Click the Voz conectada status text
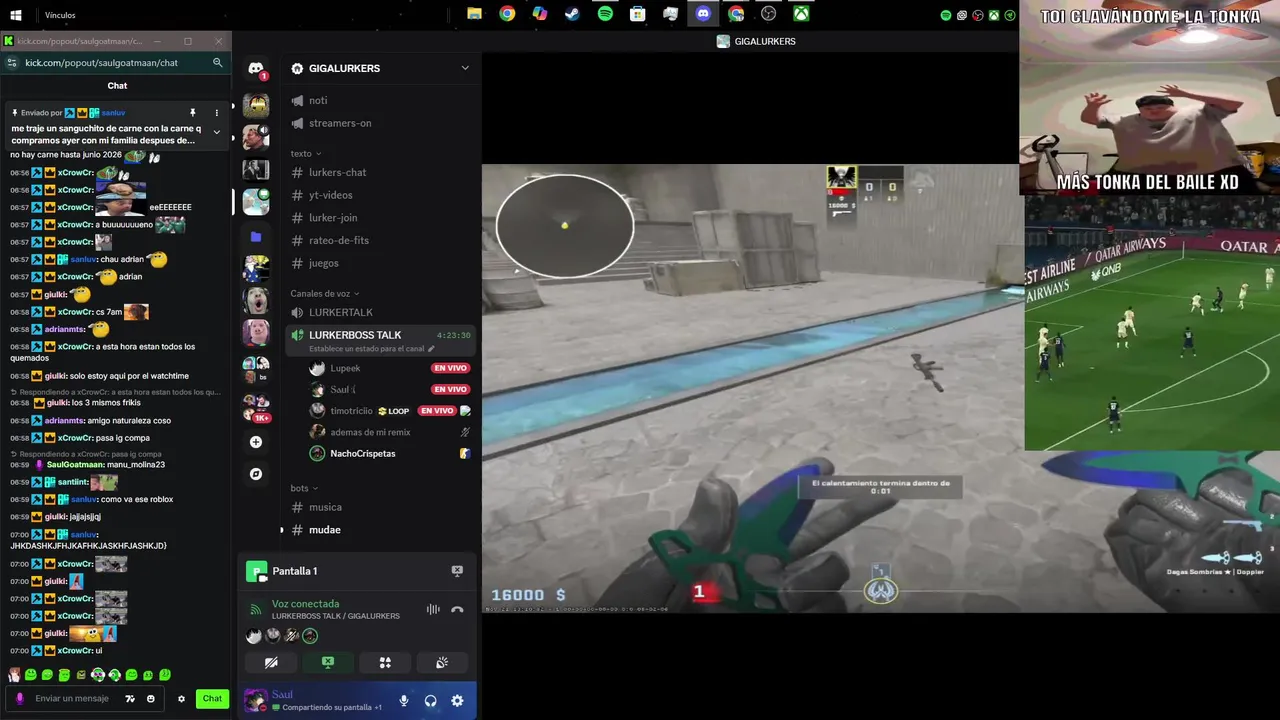This screenshot has width=1280, height=720. coord(305,604)
